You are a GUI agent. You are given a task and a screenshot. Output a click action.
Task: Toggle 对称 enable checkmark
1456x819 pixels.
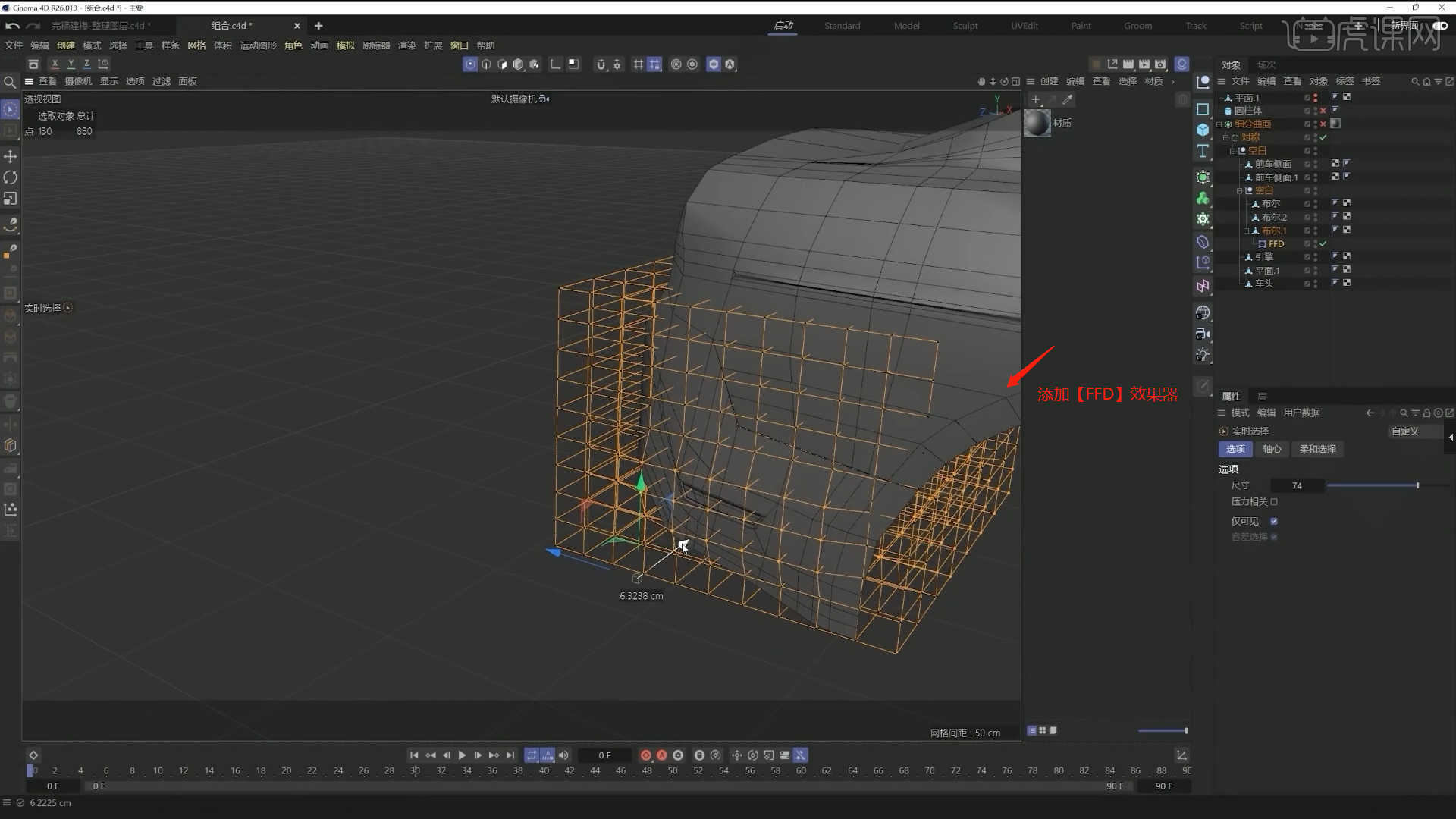1323,138
